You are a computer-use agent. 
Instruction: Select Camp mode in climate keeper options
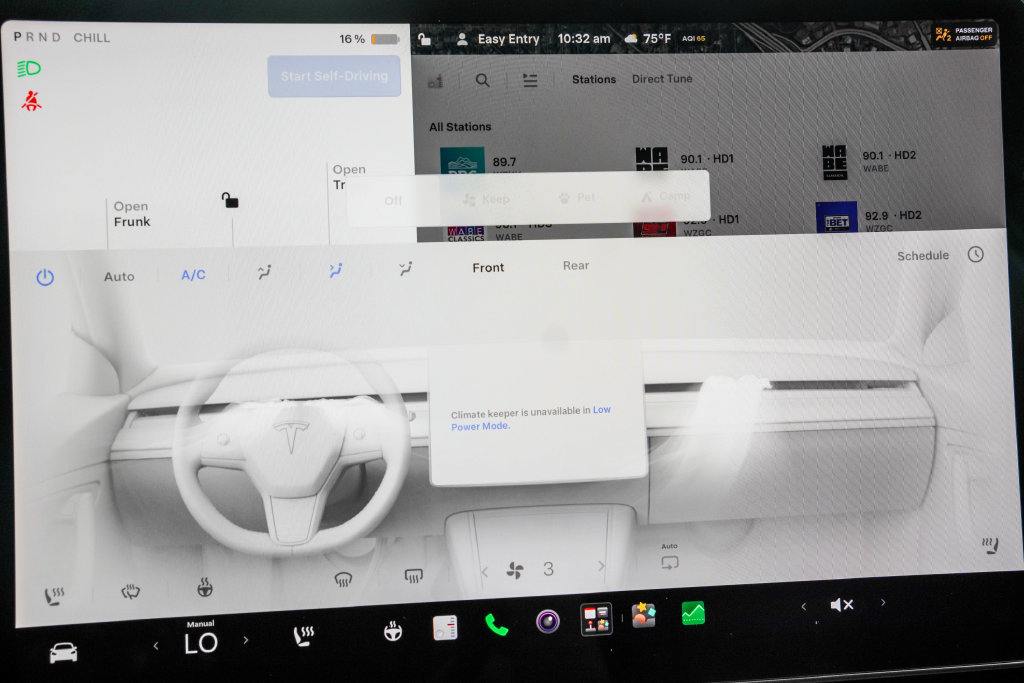(x=665, y=196)
